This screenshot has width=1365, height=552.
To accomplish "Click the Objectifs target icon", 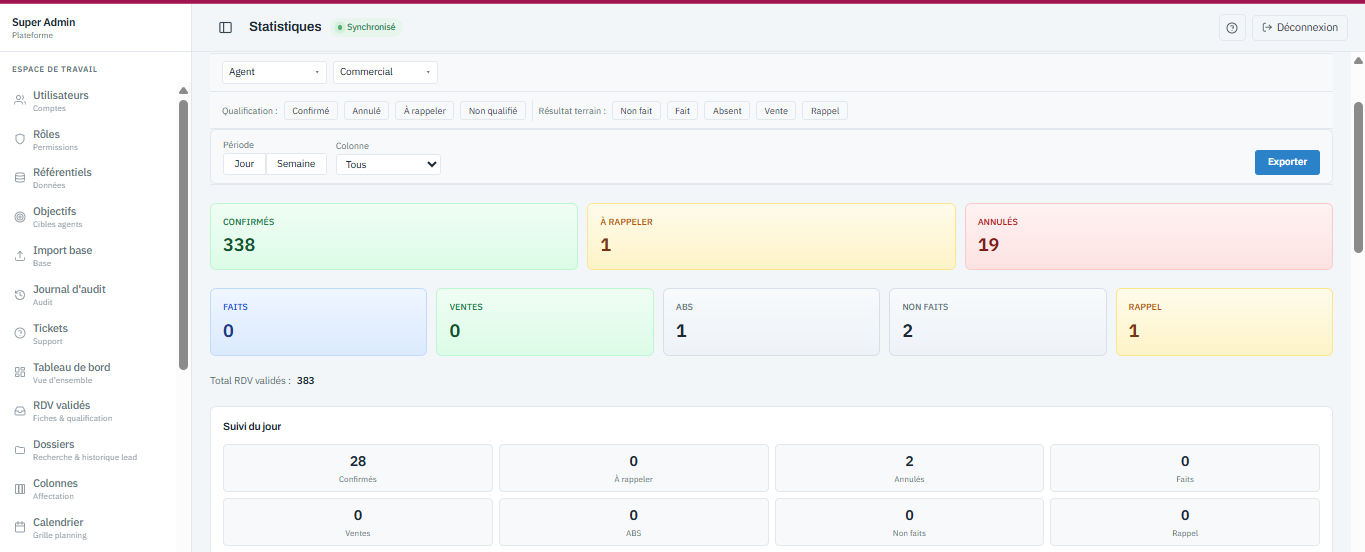I will 20,217.
